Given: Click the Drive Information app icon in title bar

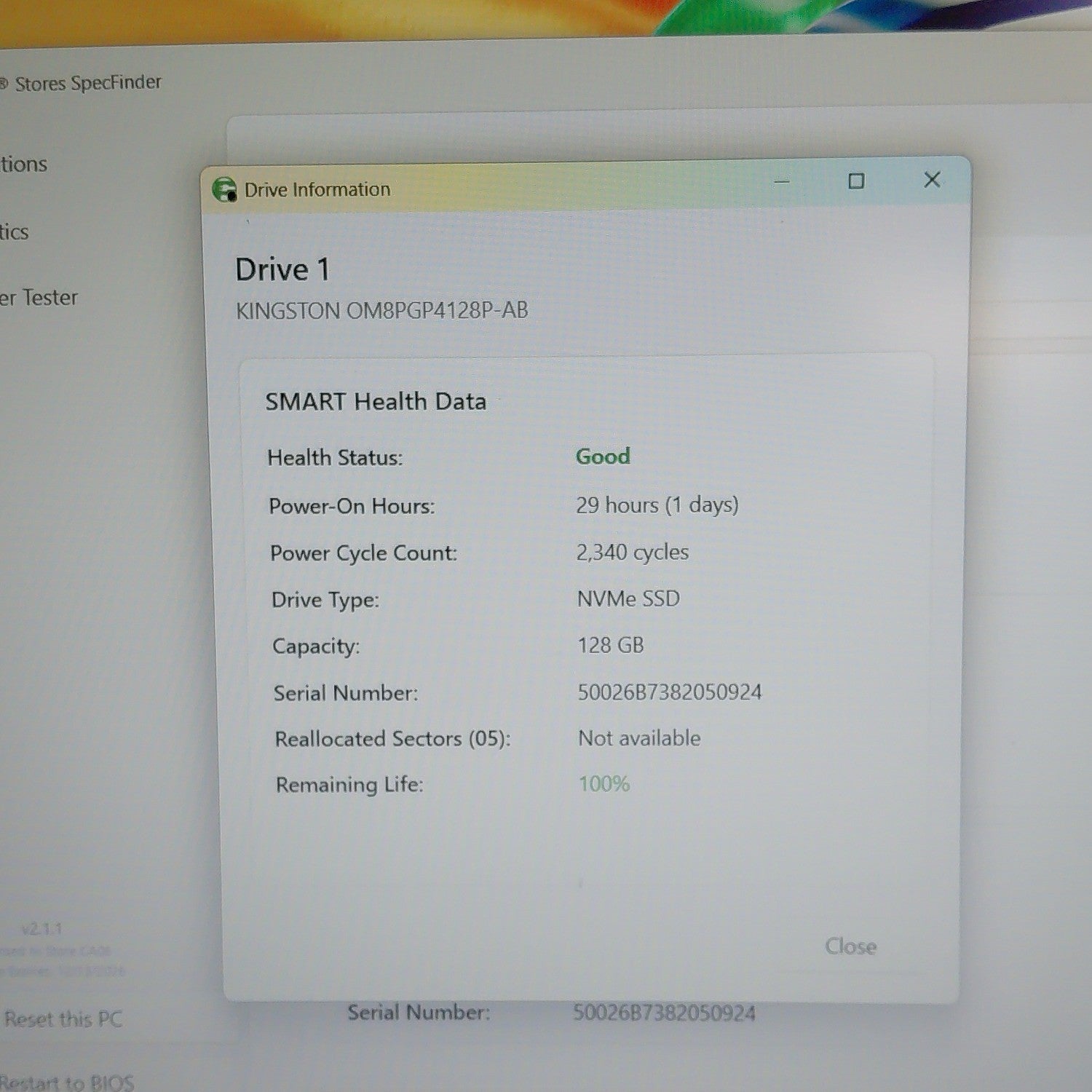Looking at the screenshot, I should (224, 190).
